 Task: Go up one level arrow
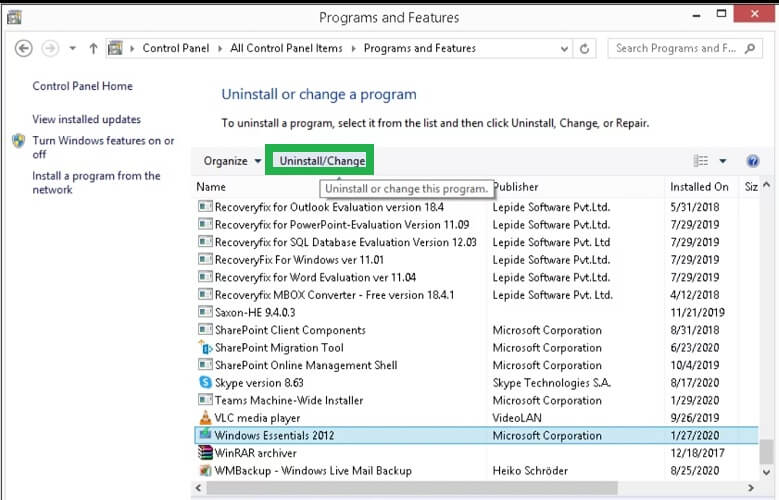[93, 48]
